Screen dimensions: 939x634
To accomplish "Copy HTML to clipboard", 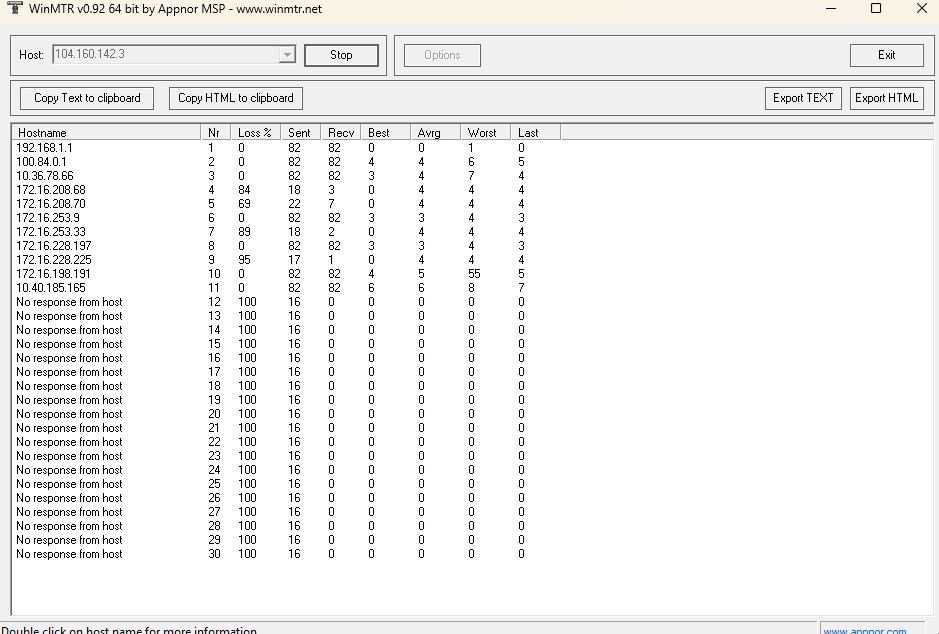I will tap(236, 98).
